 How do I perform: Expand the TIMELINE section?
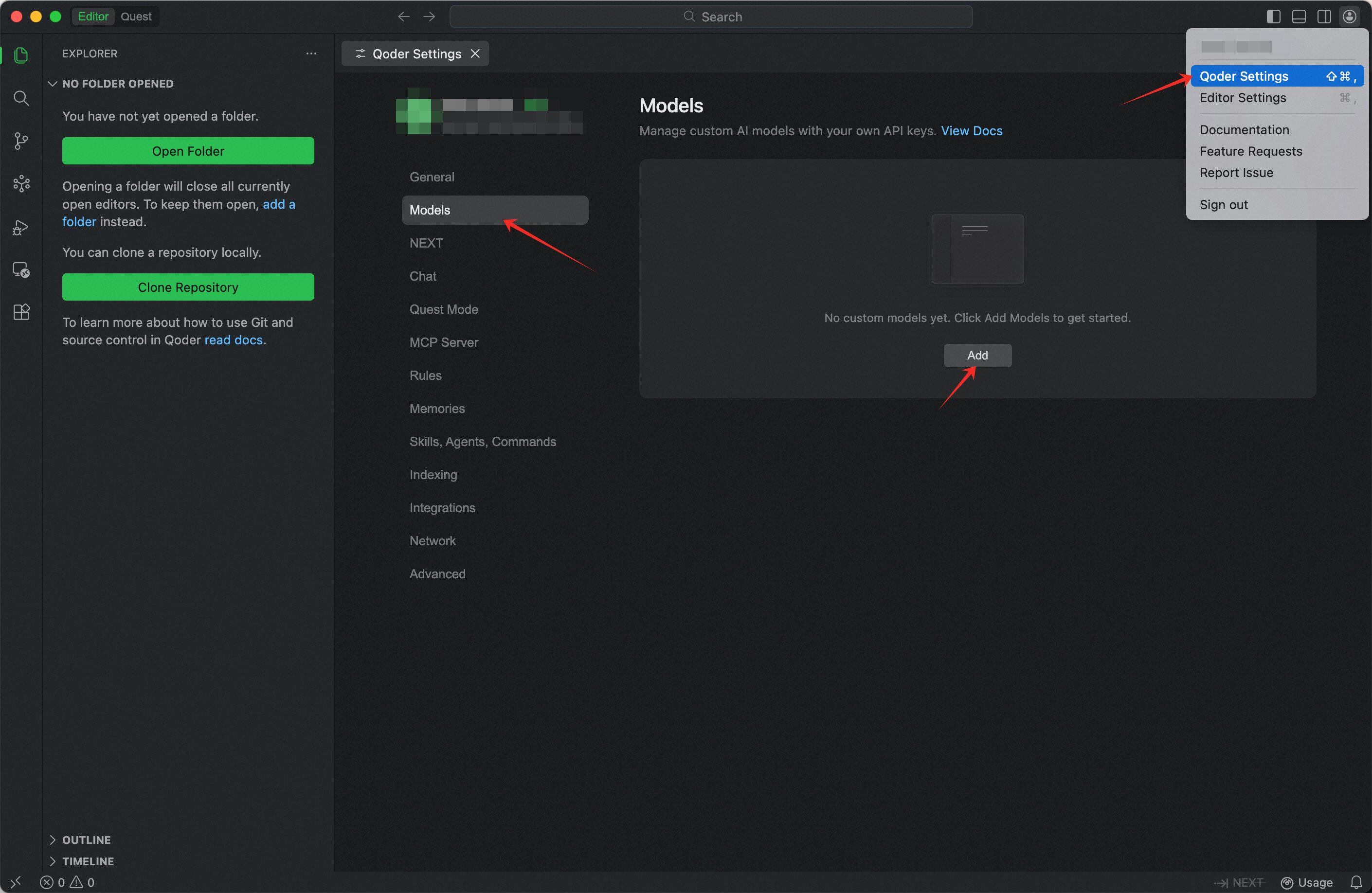pos(88,861)
